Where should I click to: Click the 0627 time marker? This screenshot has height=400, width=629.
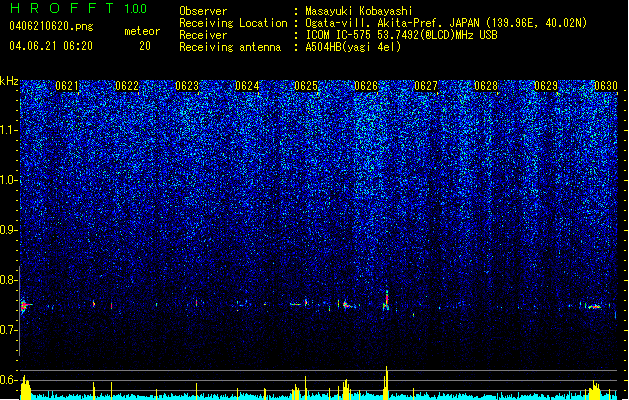426,86
